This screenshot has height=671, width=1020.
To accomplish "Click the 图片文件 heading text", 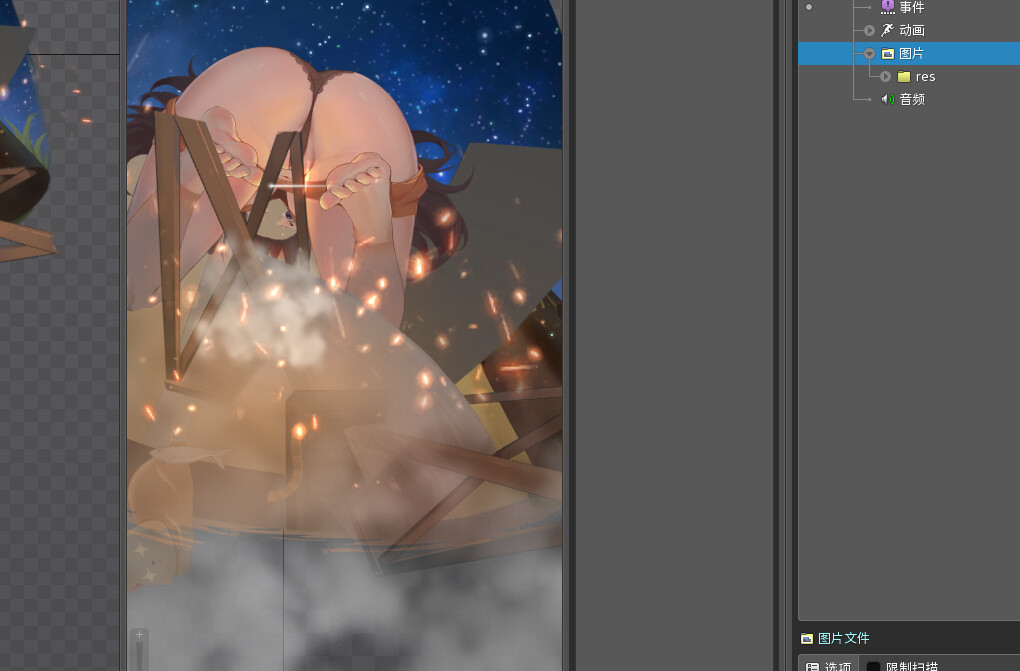I will 843,638.
